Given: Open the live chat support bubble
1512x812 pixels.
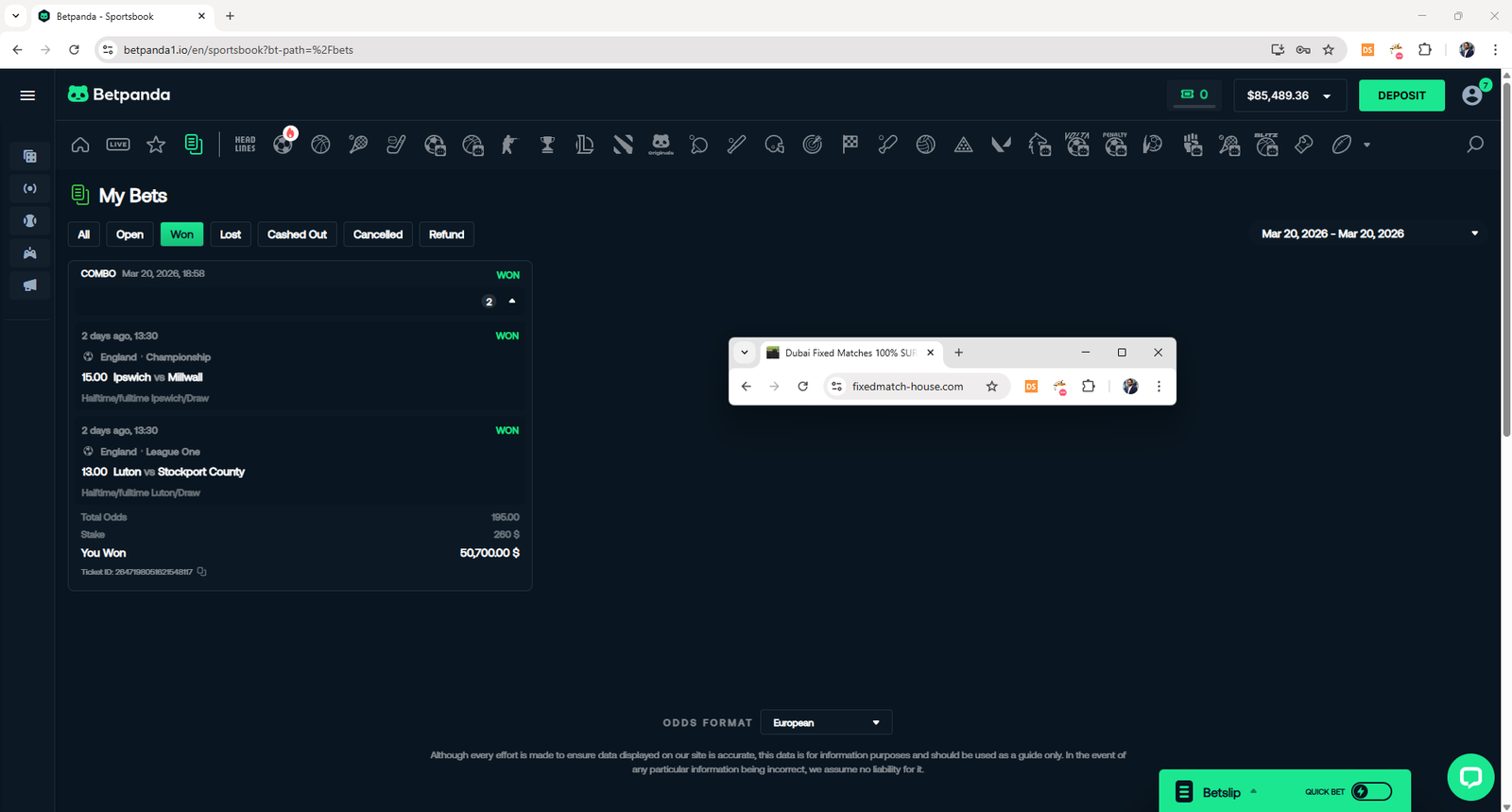Looking at the screenshot, I should (x=1470, y=777).
